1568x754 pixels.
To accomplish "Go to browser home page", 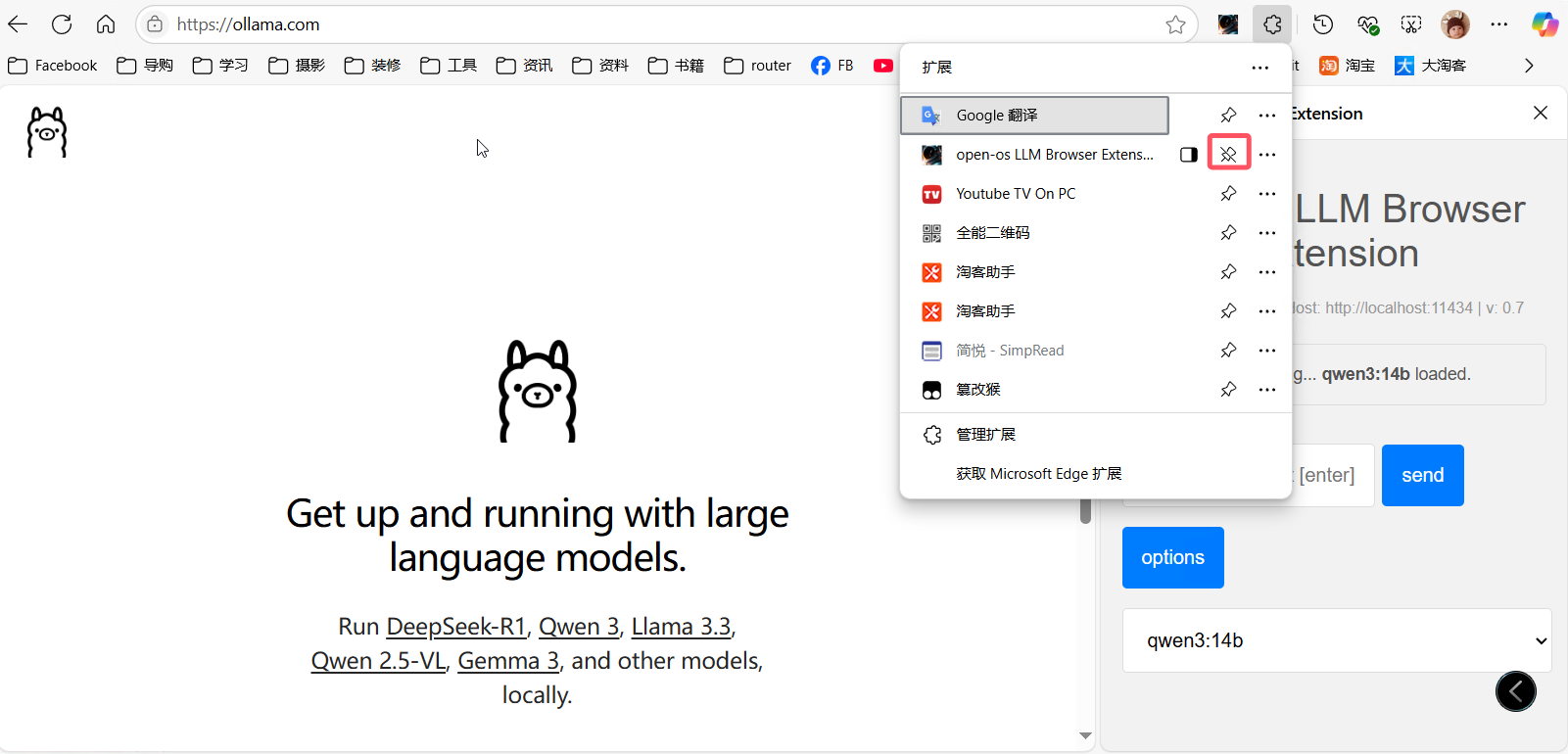I will 106,24.
